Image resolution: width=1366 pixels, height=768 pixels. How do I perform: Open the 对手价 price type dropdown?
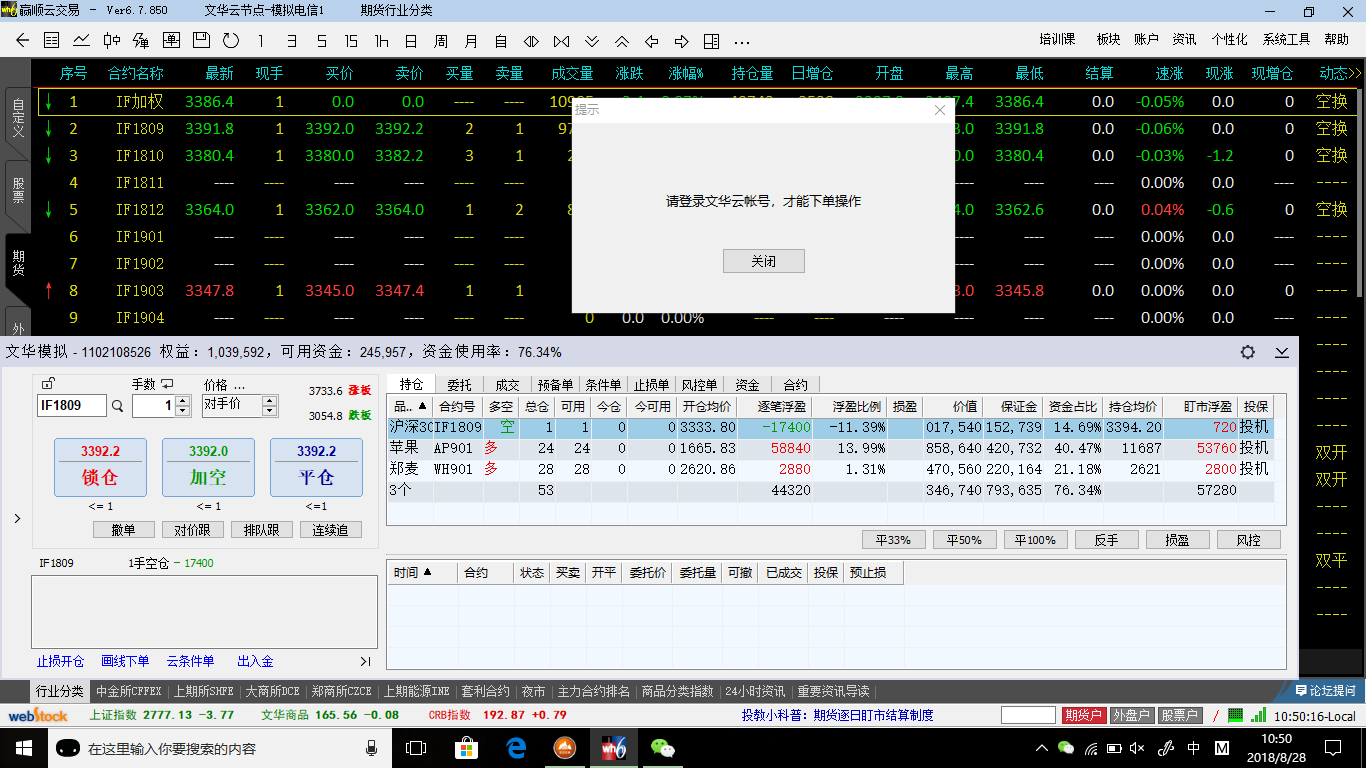click(269, 405)
